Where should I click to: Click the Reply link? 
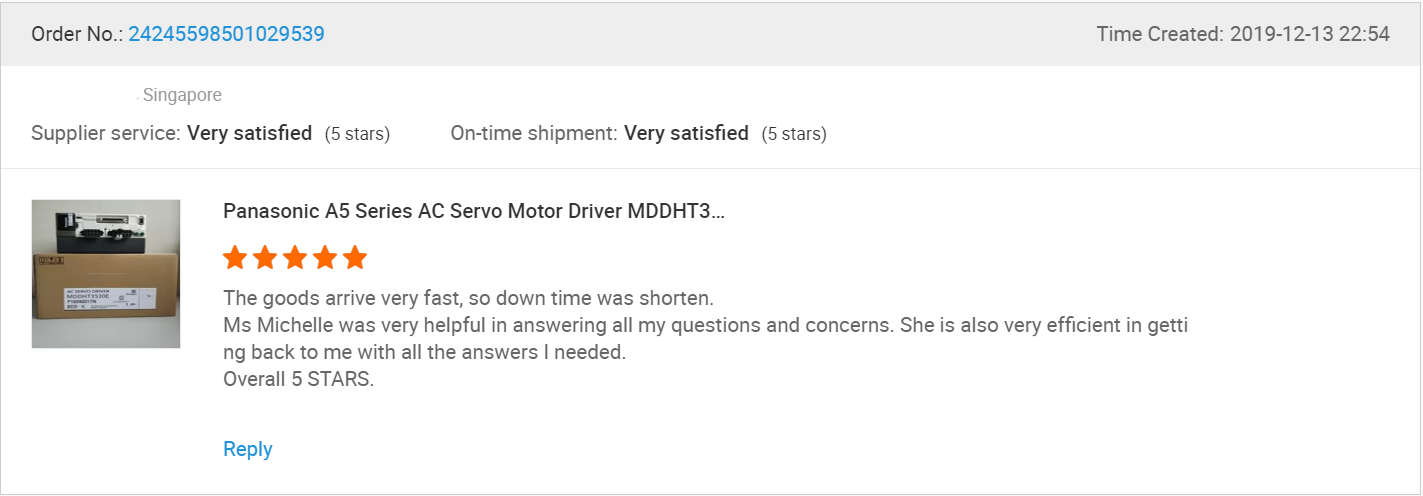(x=248, y=449)
